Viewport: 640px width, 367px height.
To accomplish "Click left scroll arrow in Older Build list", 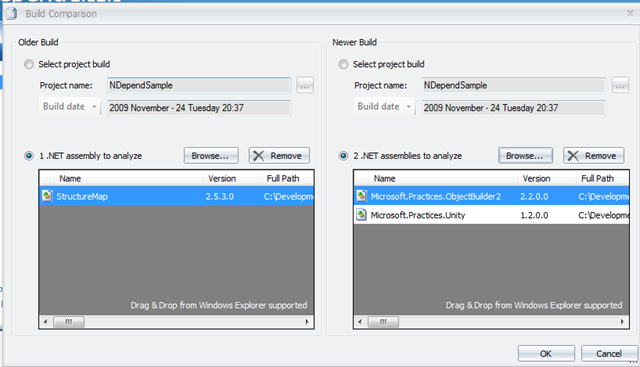I will (45, 322).
